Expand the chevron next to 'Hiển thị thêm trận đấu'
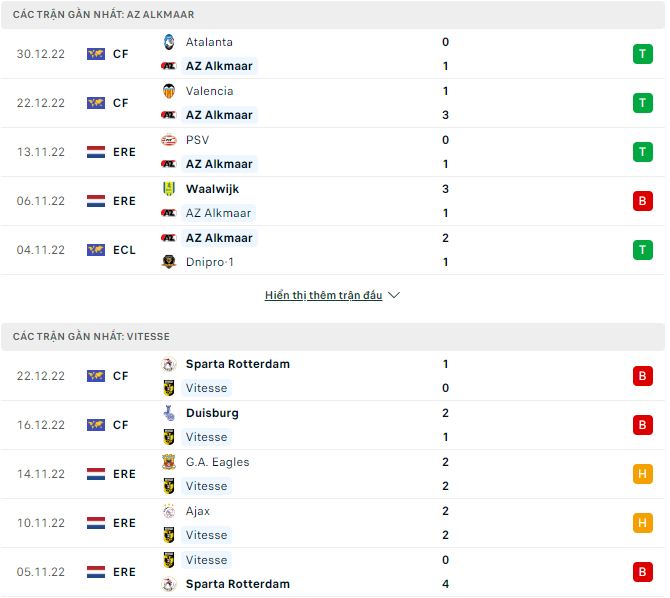Image resolution: width=670 pixels, height=598 pixels. click(394, 296)
